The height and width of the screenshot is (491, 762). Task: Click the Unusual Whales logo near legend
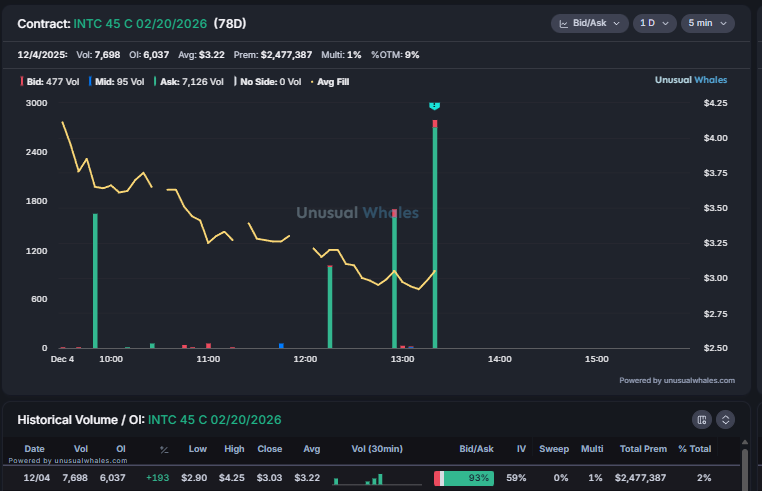tap(691, 80)
